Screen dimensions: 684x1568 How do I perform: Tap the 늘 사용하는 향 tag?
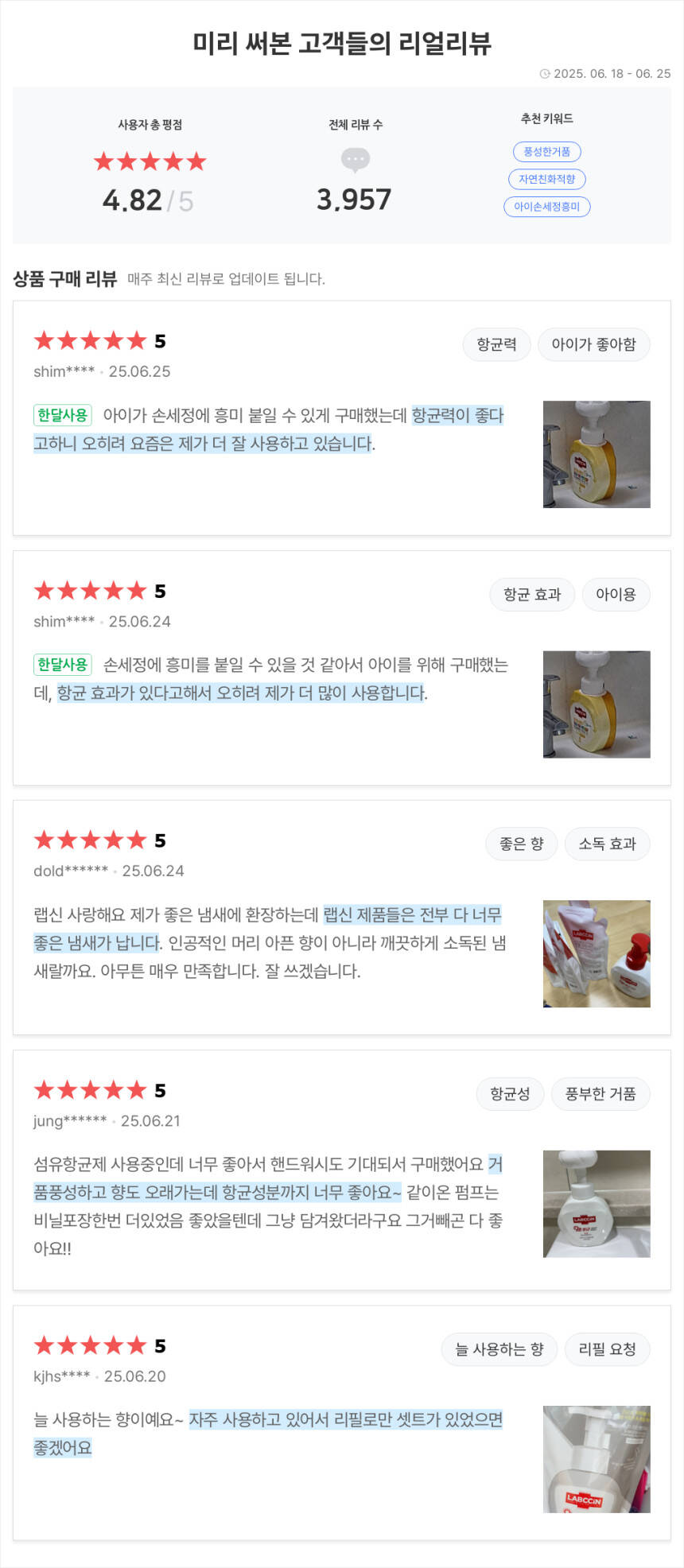pos(499,1349)
